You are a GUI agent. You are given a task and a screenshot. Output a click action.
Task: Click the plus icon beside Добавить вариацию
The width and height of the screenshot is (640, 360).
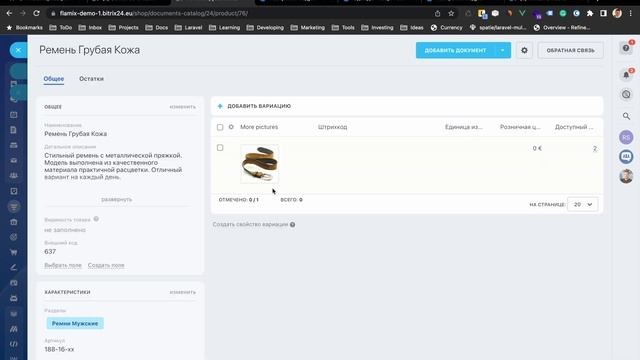pos(220,106)
